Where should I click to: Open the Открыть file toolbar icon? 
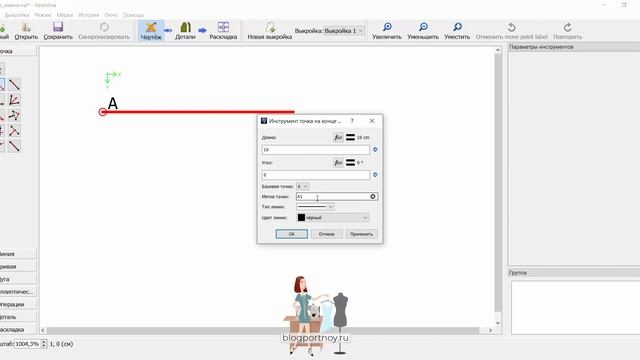pos(26,31)
